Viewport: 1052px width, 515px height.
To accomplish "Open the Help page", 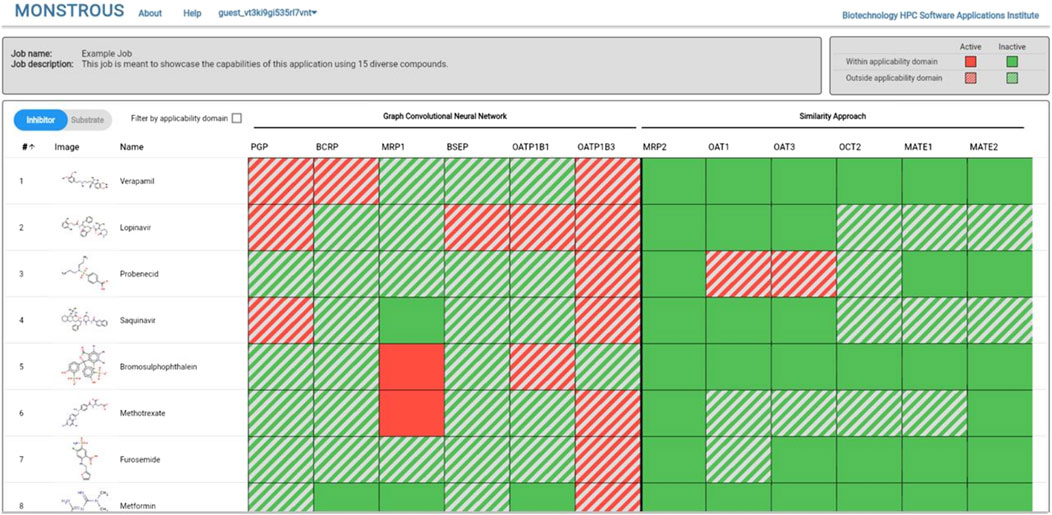I will 192,13.
